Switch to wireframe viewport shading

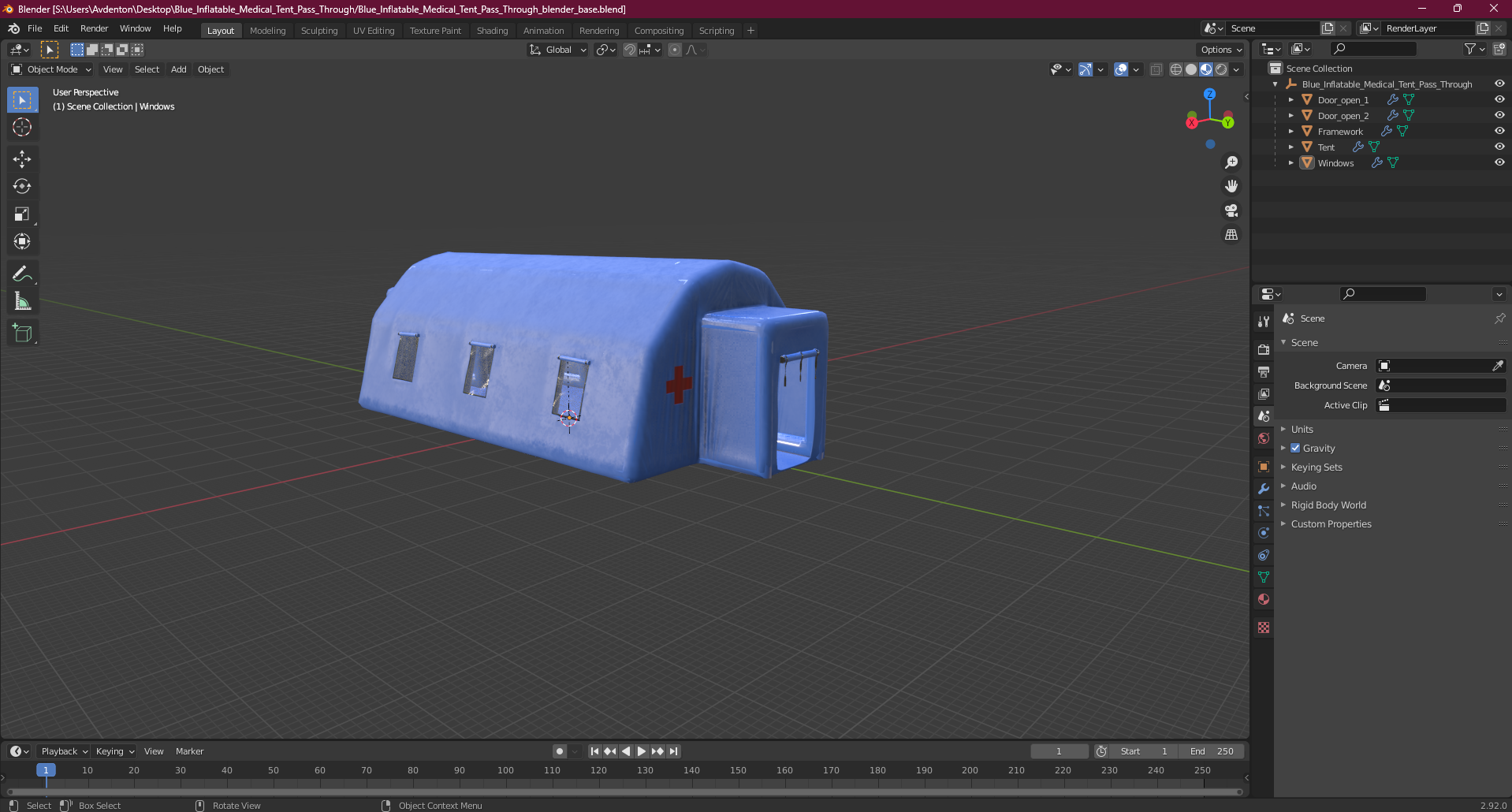[x=1175, y=69]
